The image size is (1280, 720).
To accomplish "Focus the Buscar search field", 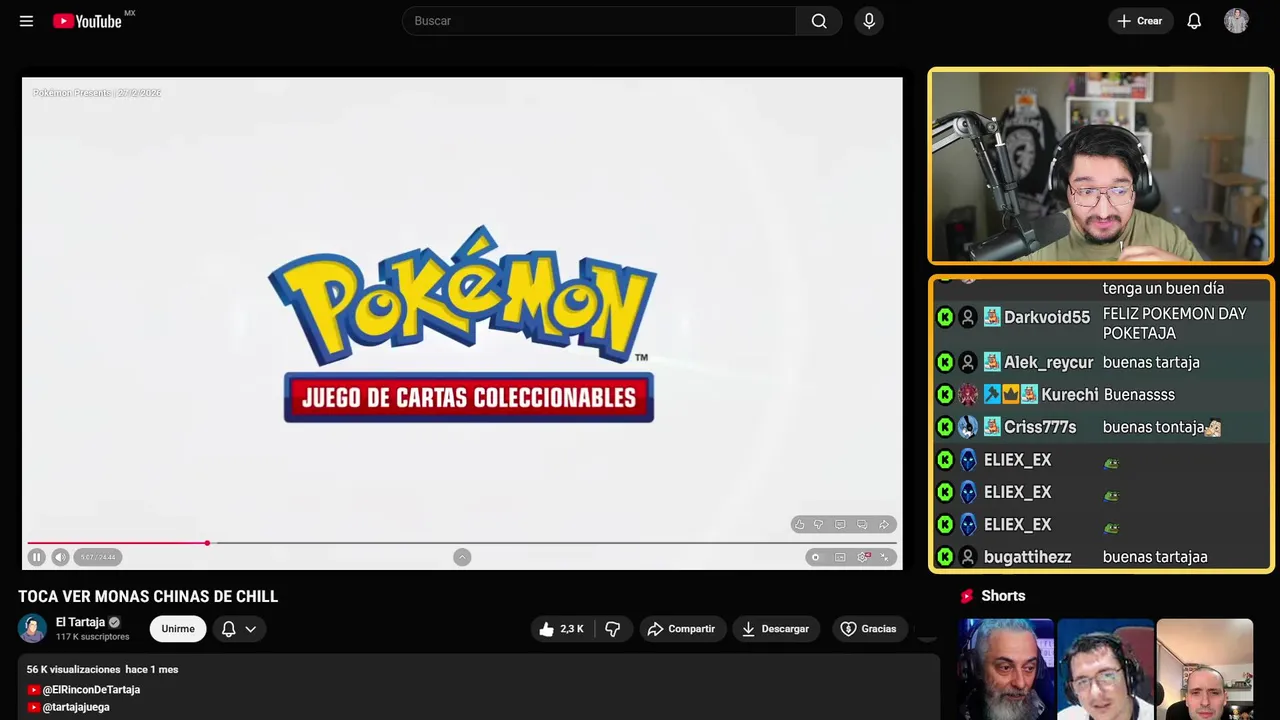I will pos(599,21).
